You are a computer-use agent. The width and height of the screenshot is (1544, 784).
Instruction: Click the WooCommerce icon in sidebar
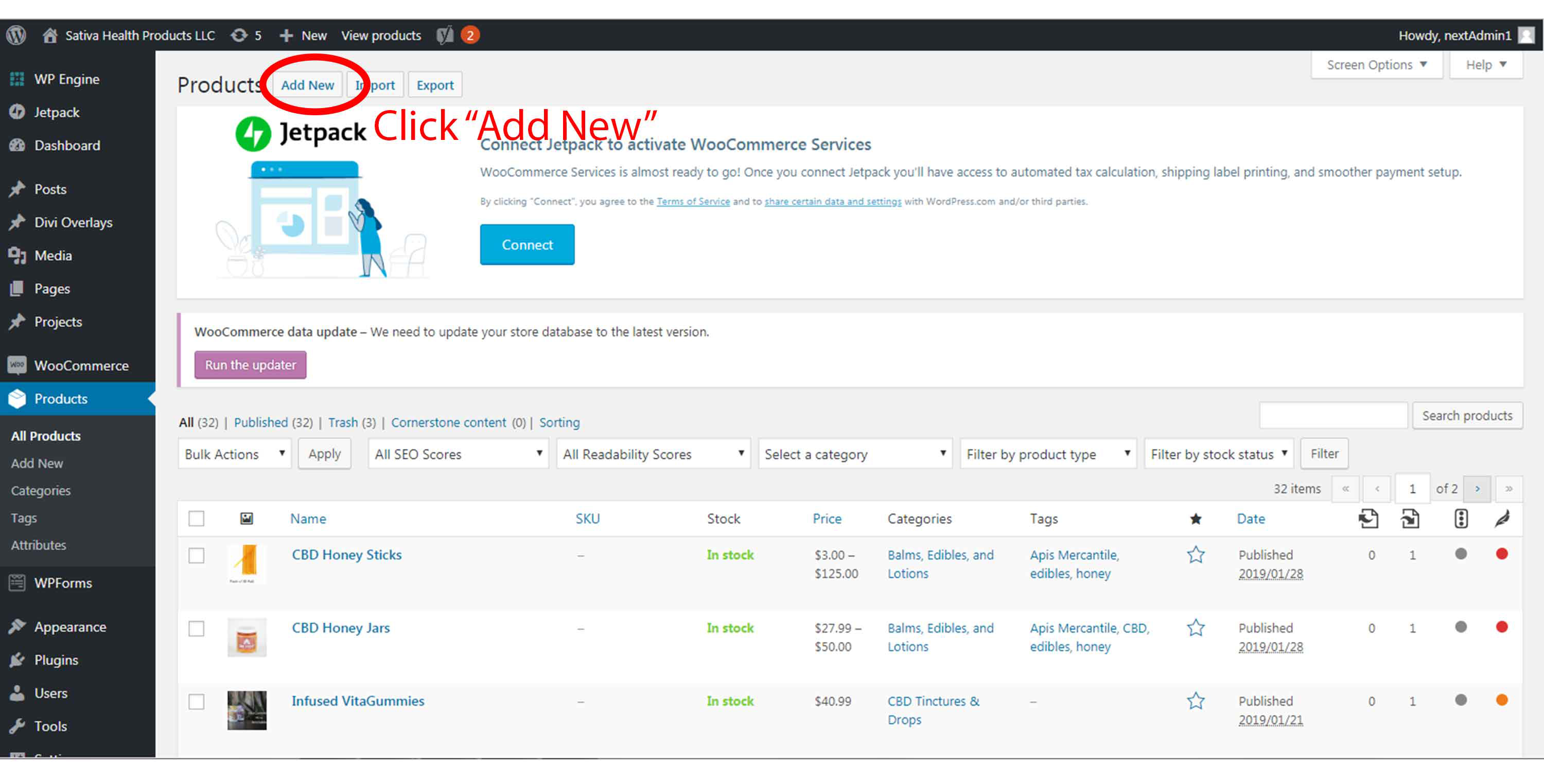click(17, 365)
